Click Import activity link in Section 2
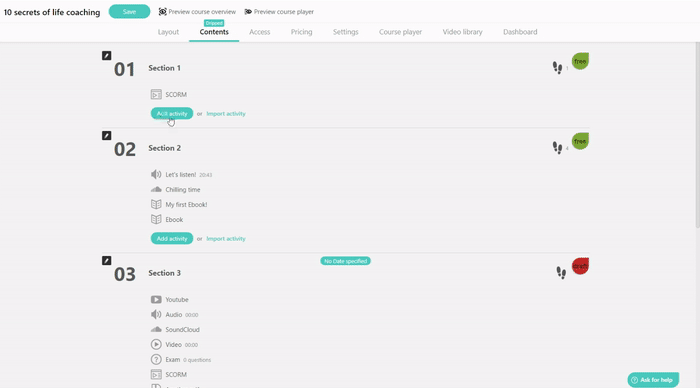The width and height of the screenshot is (700, 388). click(226, 238)
